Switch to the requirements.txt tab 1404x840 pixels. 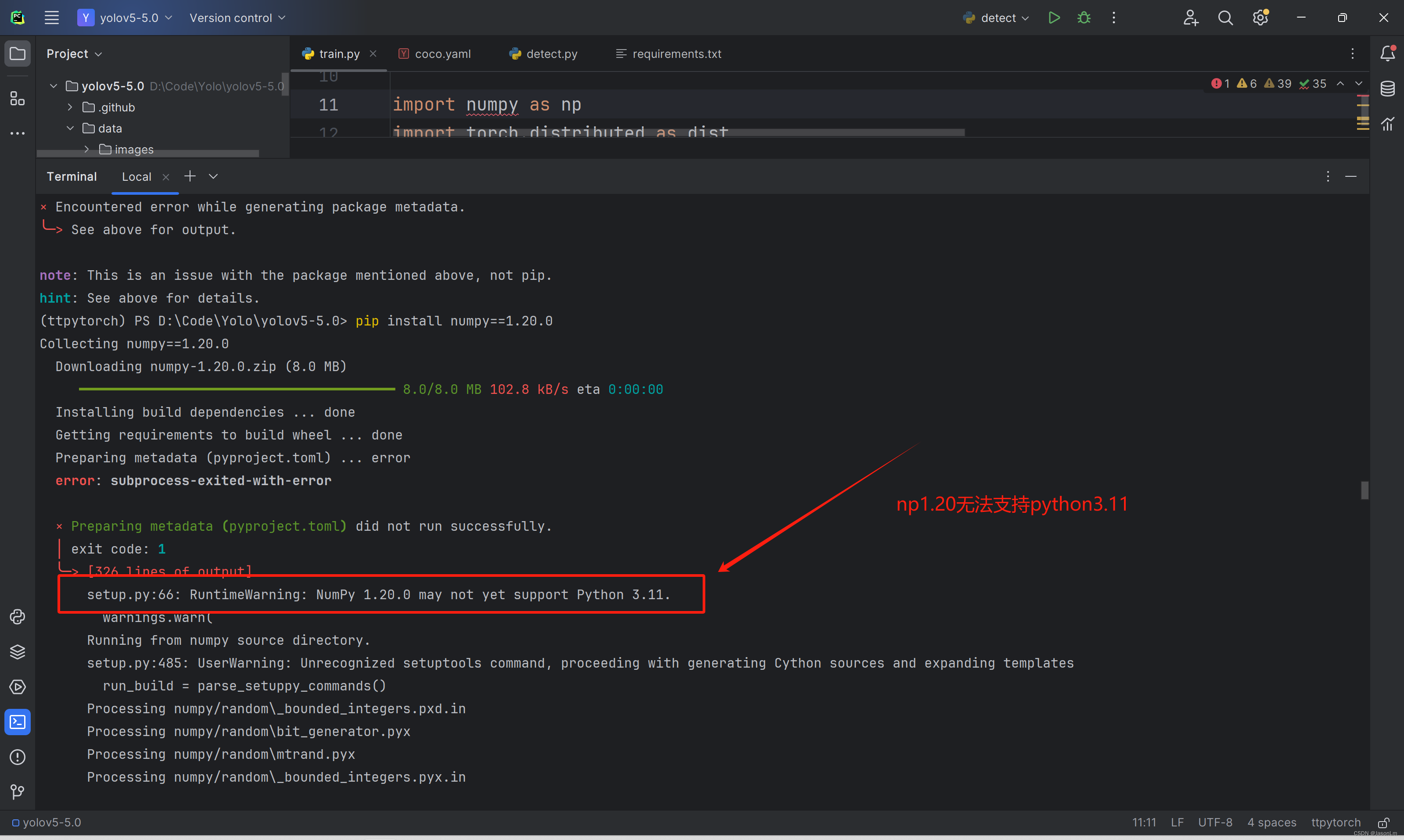coord(668,54)
